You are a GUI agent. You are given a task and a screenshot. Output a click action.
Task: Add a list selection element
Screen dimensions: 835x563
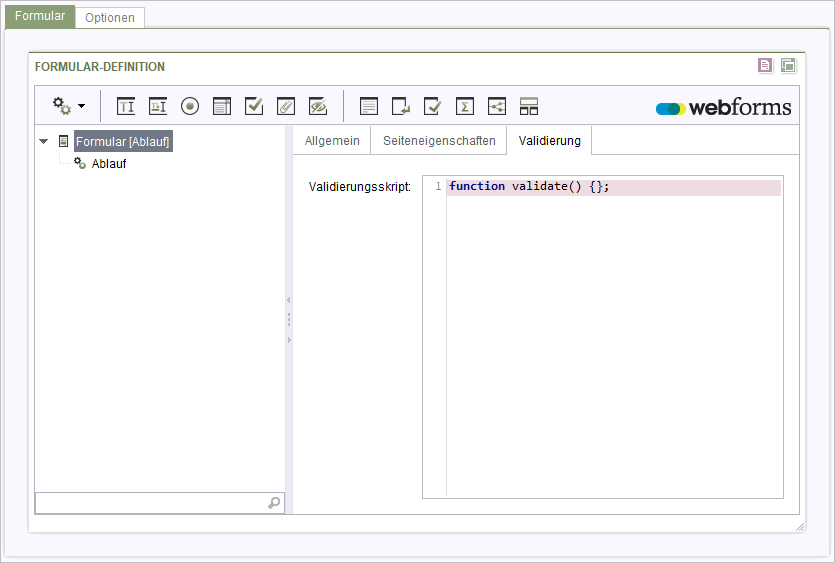tap(222, 106)
